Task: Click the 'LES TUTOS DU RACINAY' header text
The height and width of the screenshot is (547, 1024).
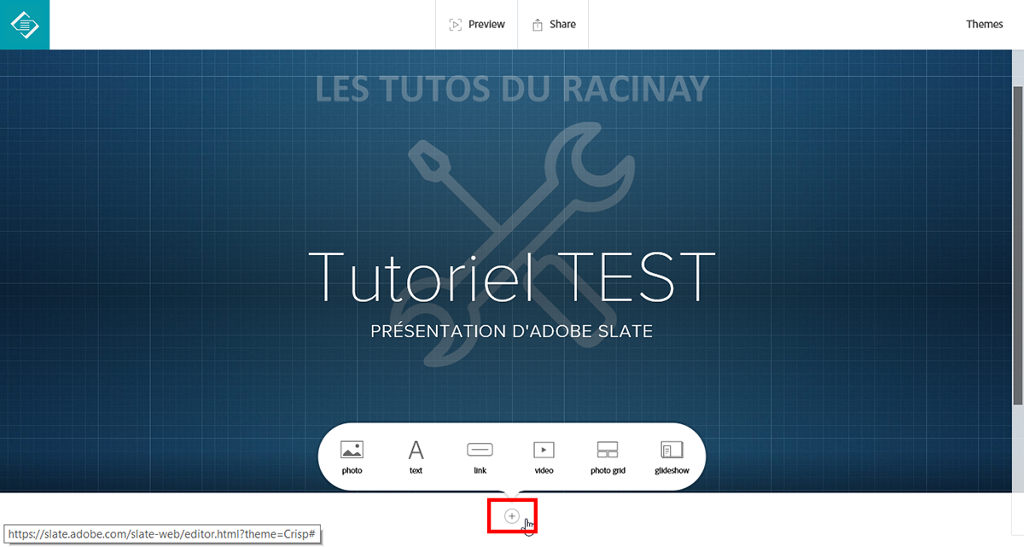Action: click(x=511, y=89)
